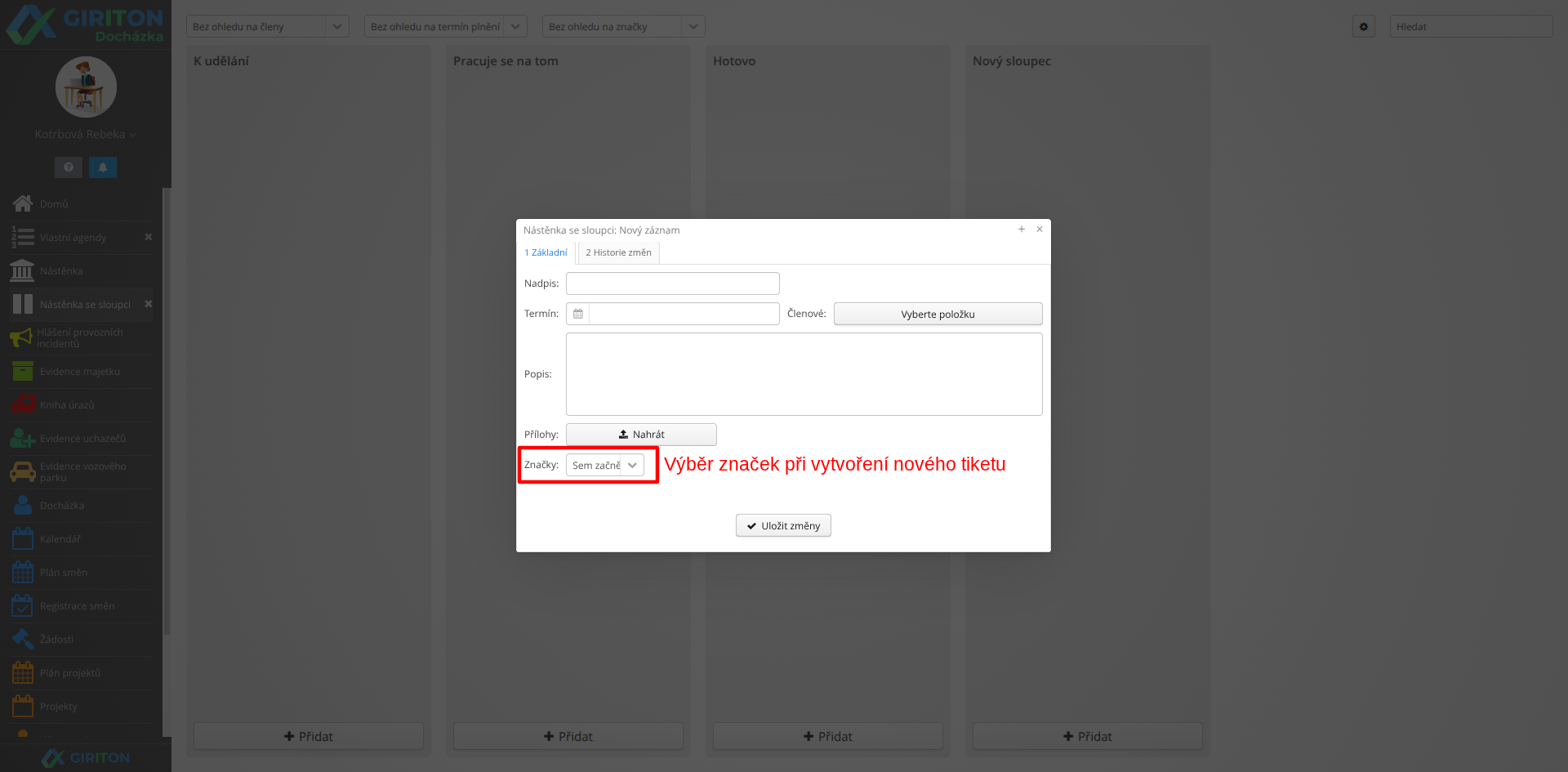Focus the Popis text area
The image size is (1568, 772).
(x=804, y=374)
